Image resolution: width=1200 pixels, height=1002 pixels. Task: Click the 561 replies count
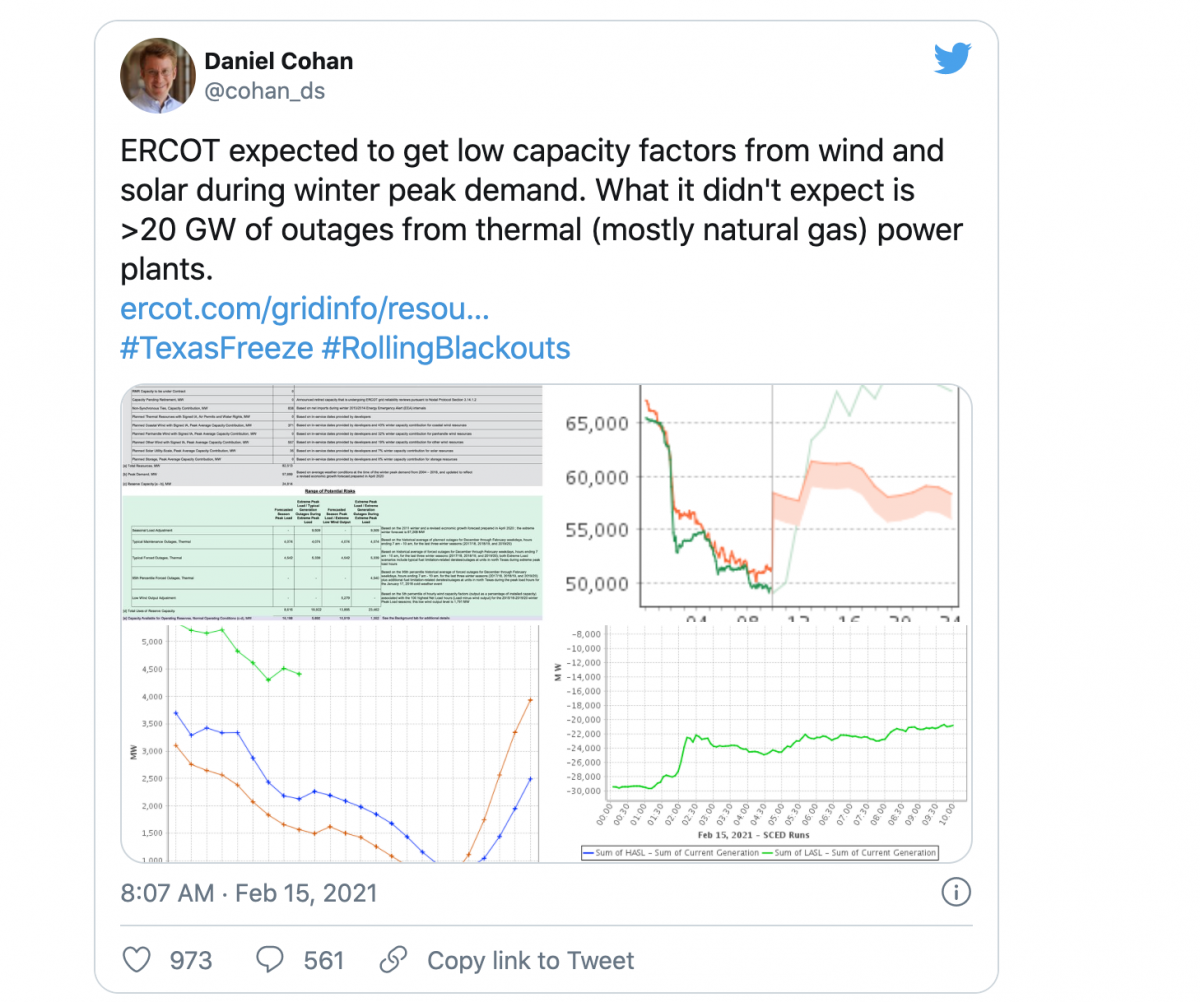coord(324,961)
